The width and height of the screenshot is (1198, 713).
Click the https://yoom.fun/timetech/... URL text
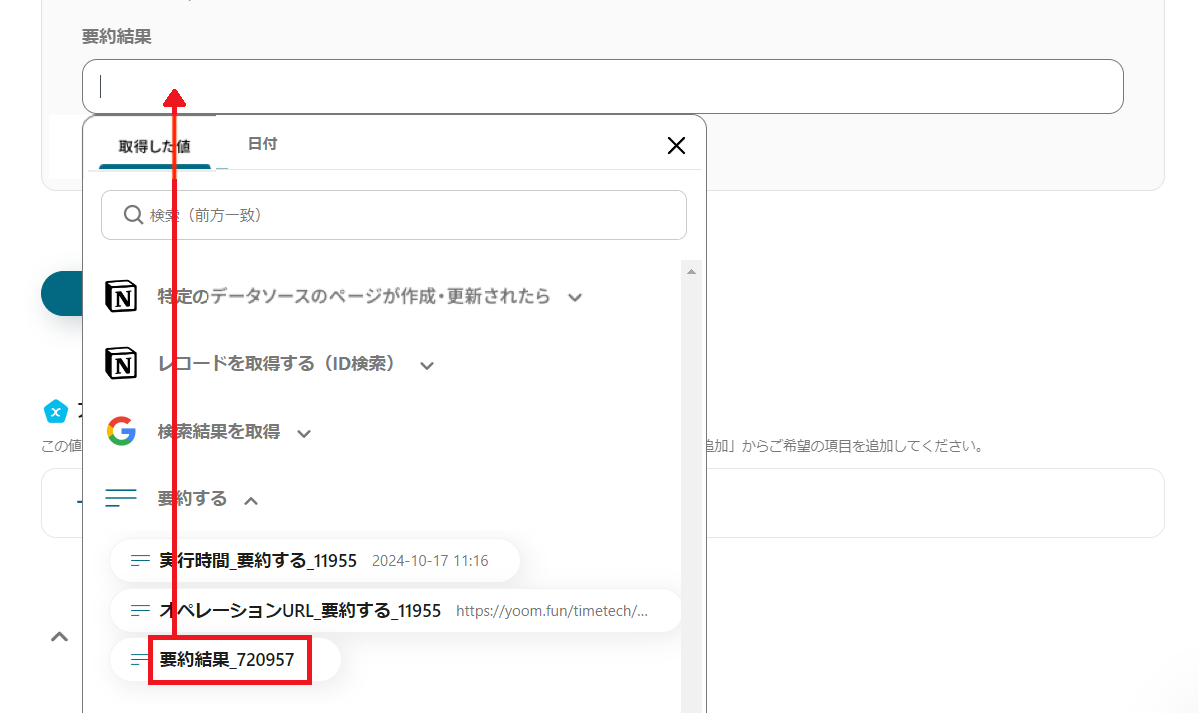(x=552, y=611)
